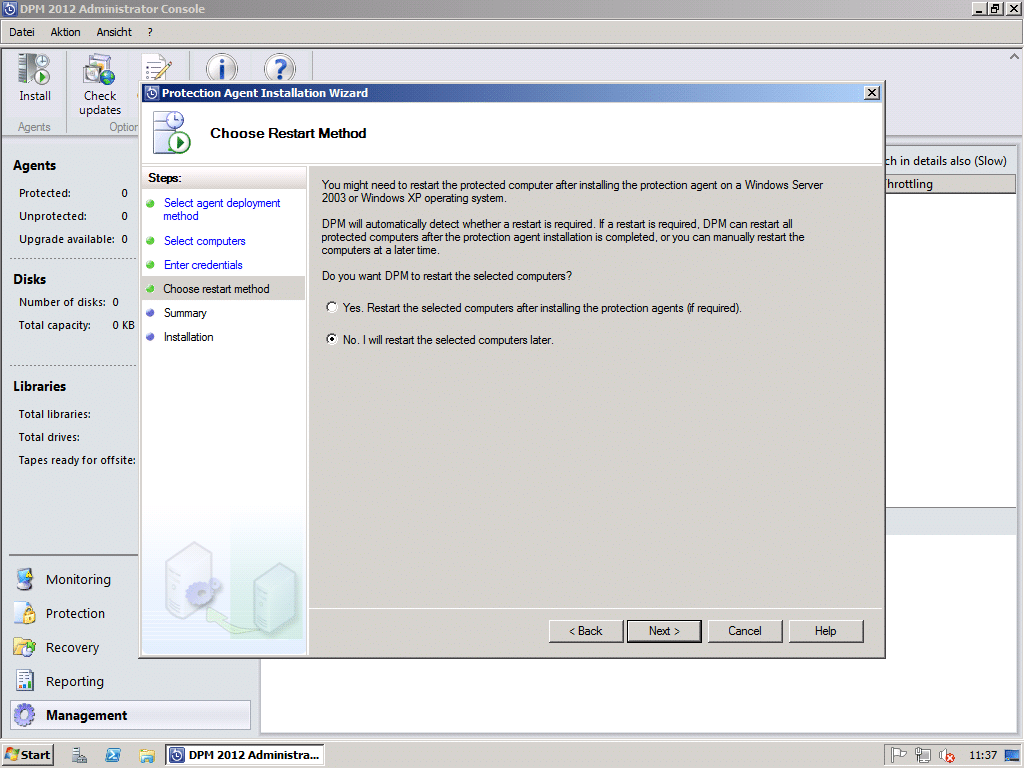This screenshot has height=768, width=1024.
Task: Open the Ansicht menu
Action: (x=114, y=32)
